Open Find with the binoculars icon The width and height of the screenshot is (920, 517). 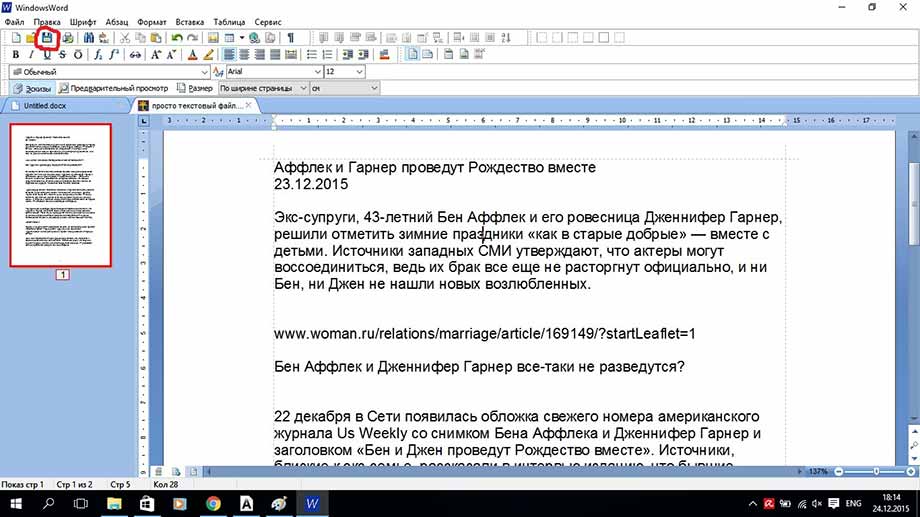89,38
